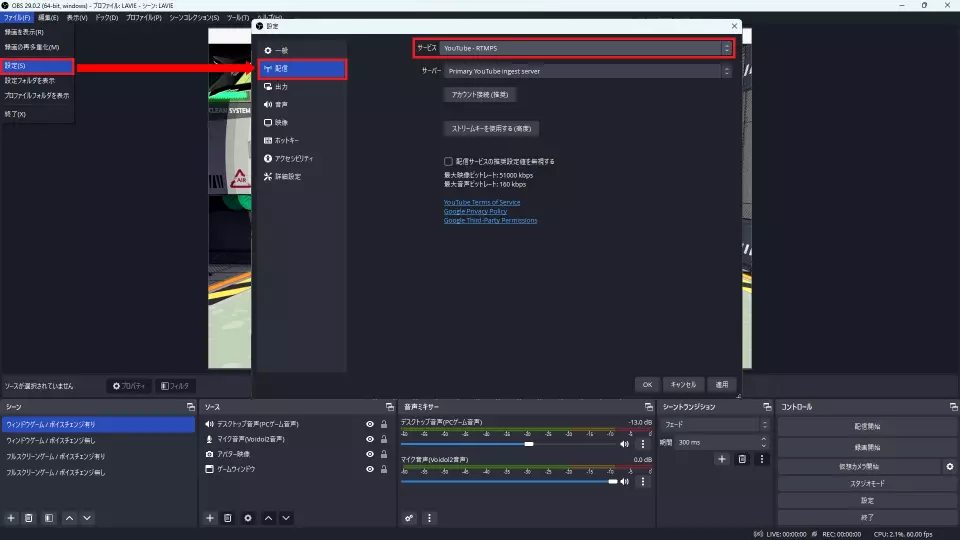Undock the Controls panel

click(953, 407)
